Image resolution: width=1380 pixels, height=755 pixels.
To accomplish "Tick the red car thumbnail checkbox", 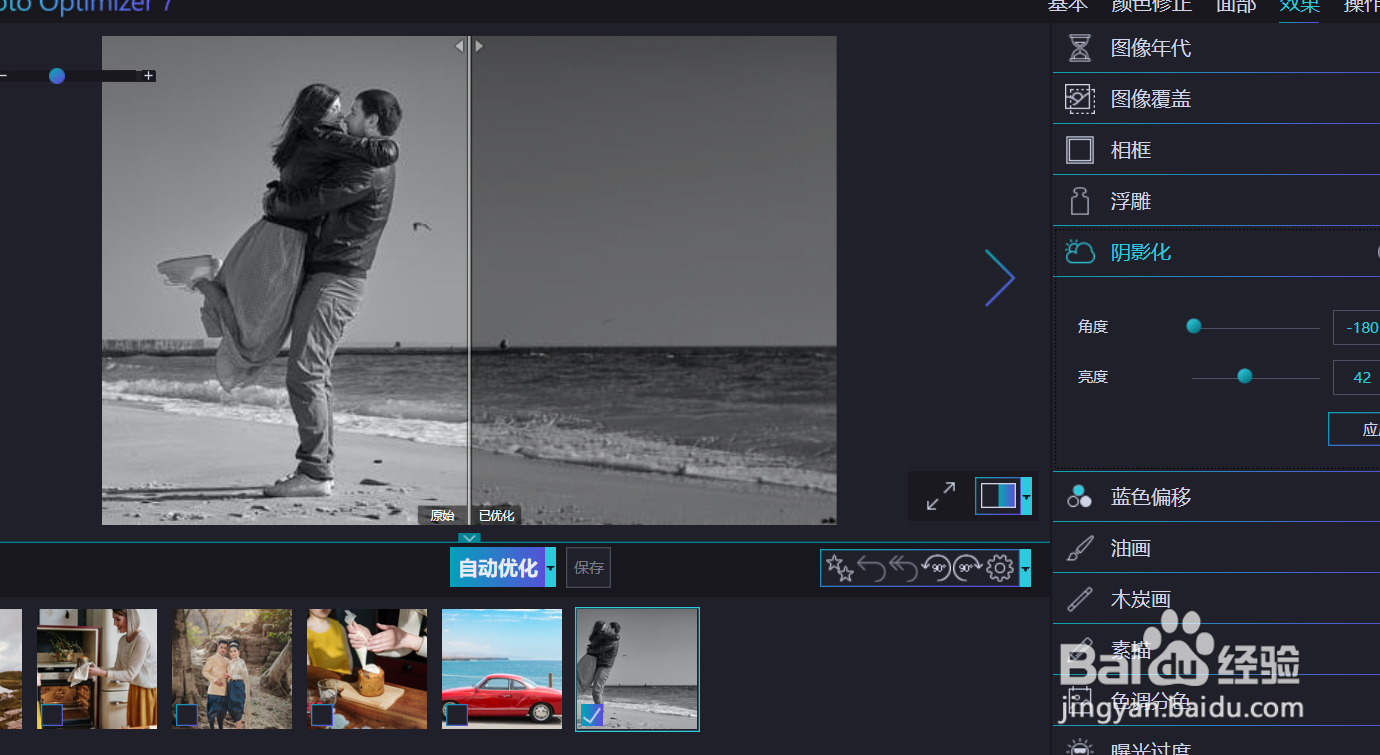I will (457, 714).
